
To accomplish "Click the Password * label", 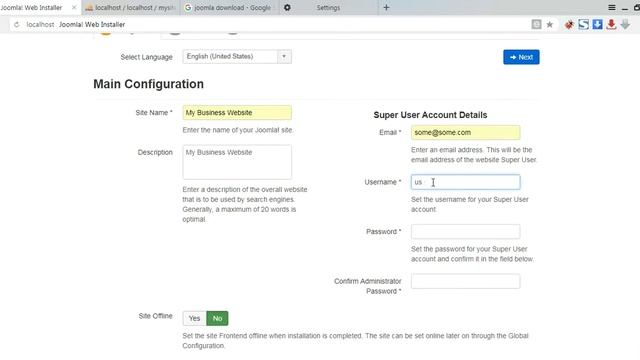I will (384, 231).
